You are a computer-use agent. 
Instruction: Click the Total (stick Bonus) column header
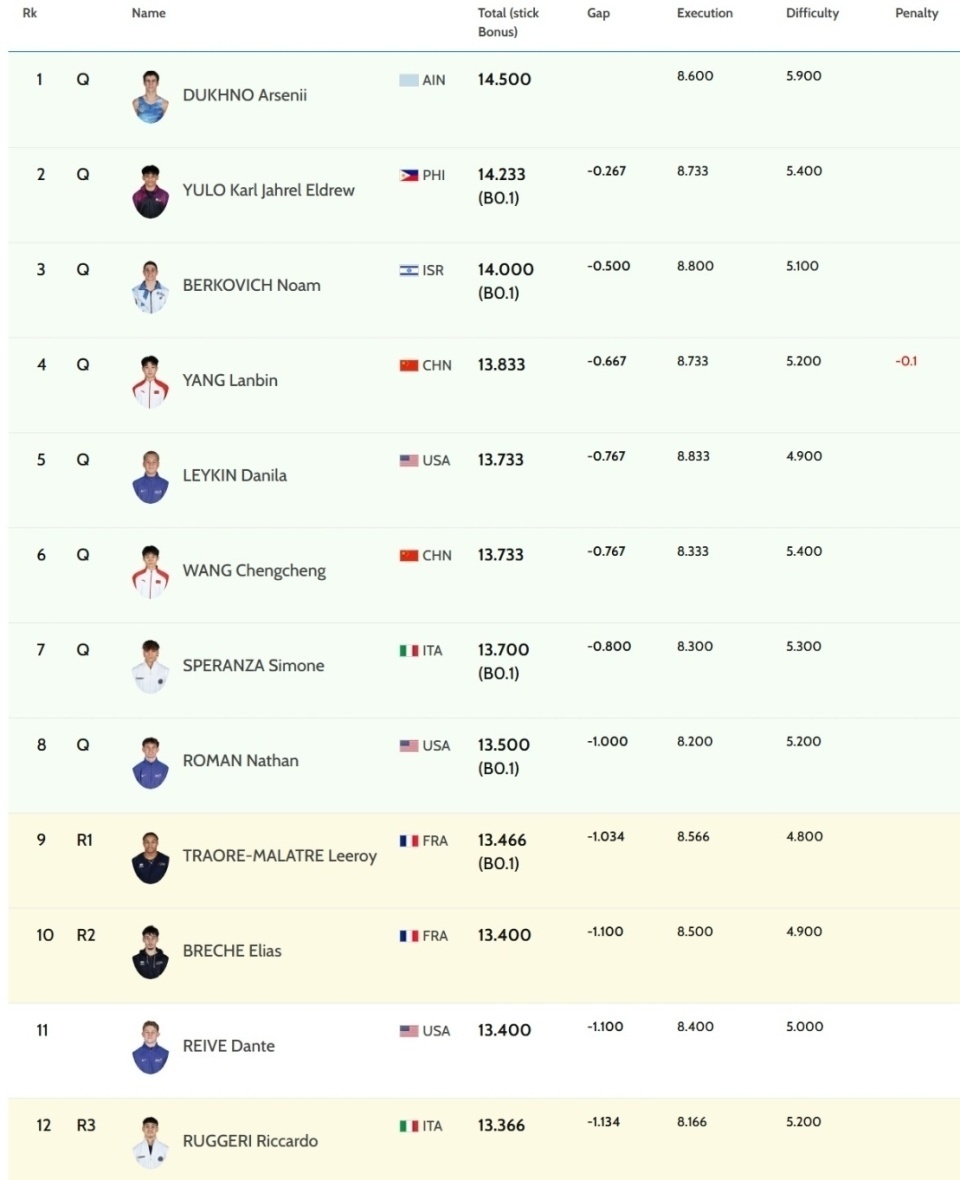(509, 22)
